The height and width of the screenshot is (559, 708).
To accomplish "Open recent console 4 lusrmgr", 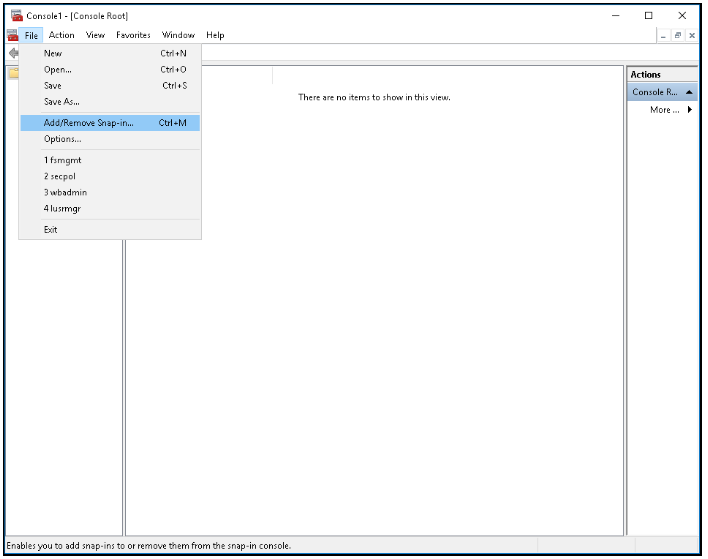I will click(62, 208).
